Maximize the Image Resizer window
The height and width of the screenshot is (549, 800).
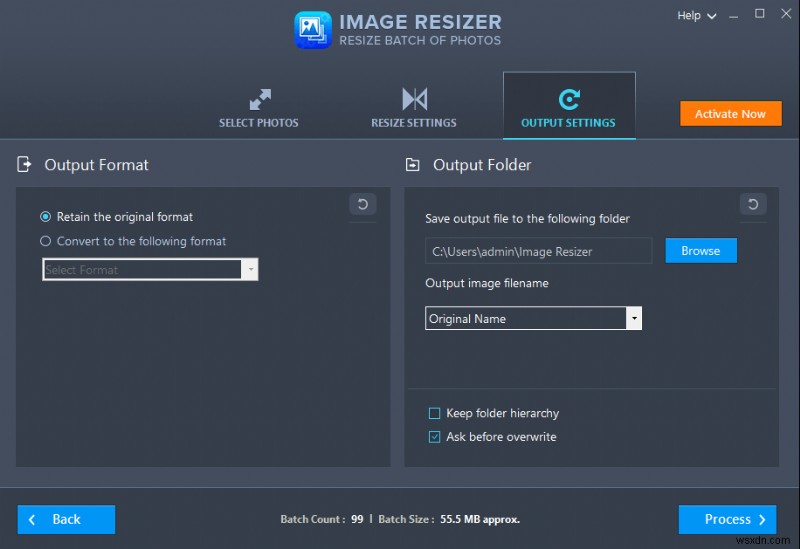[760, 14]
